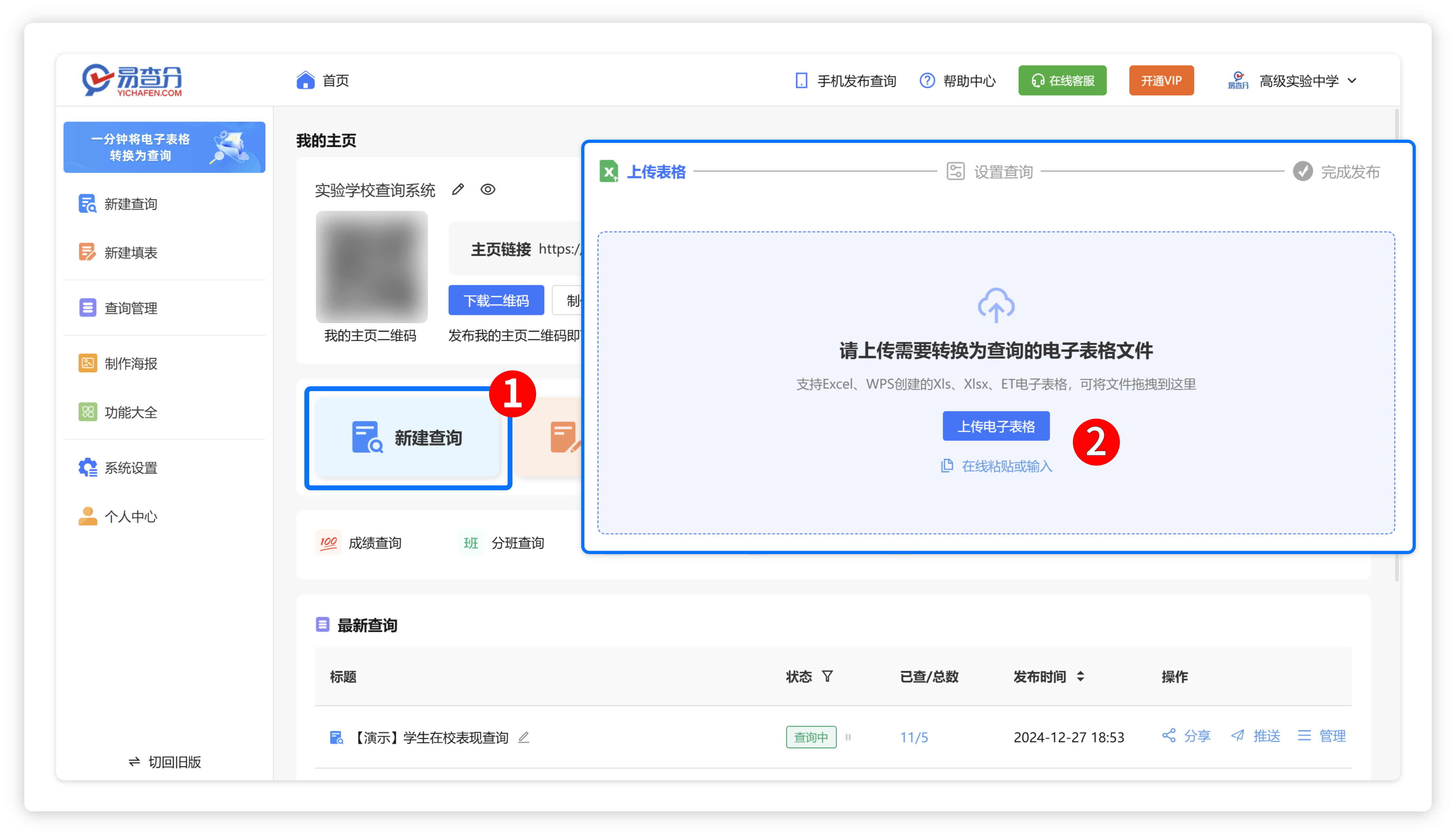Click the cloud upload icon
This screenshot has height=837, width=1456.
(996, 305)
